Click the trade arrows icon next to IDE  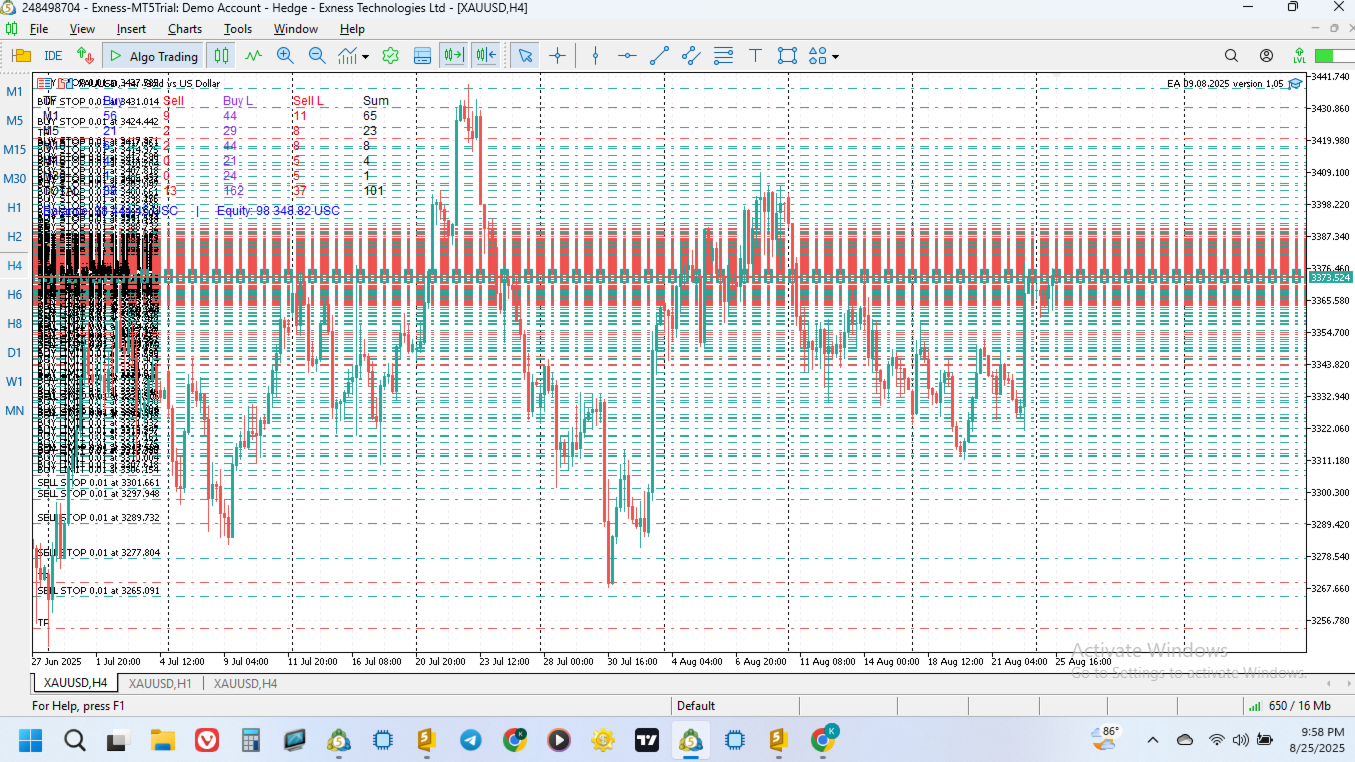(85, 56)
